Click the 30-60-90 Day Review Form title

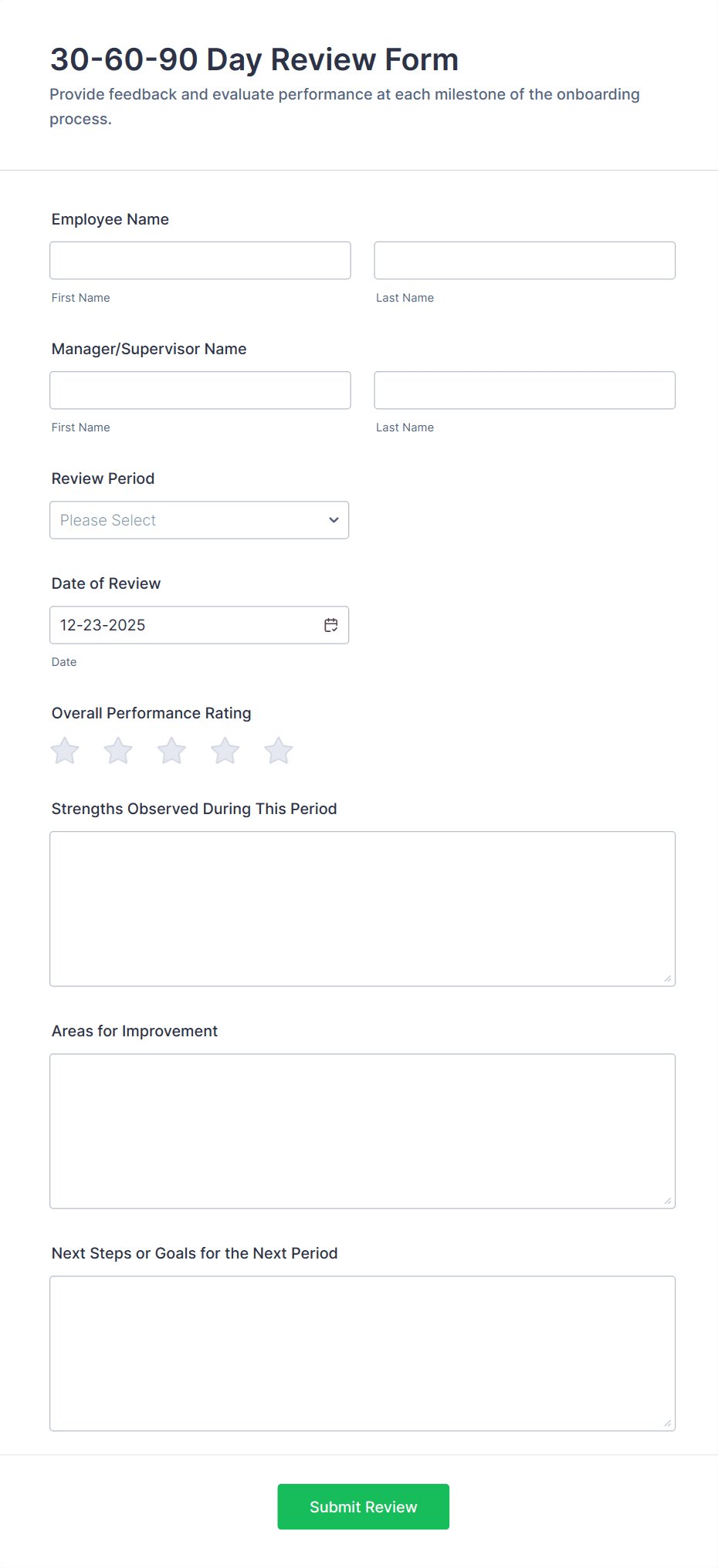(x=253, y=59)
